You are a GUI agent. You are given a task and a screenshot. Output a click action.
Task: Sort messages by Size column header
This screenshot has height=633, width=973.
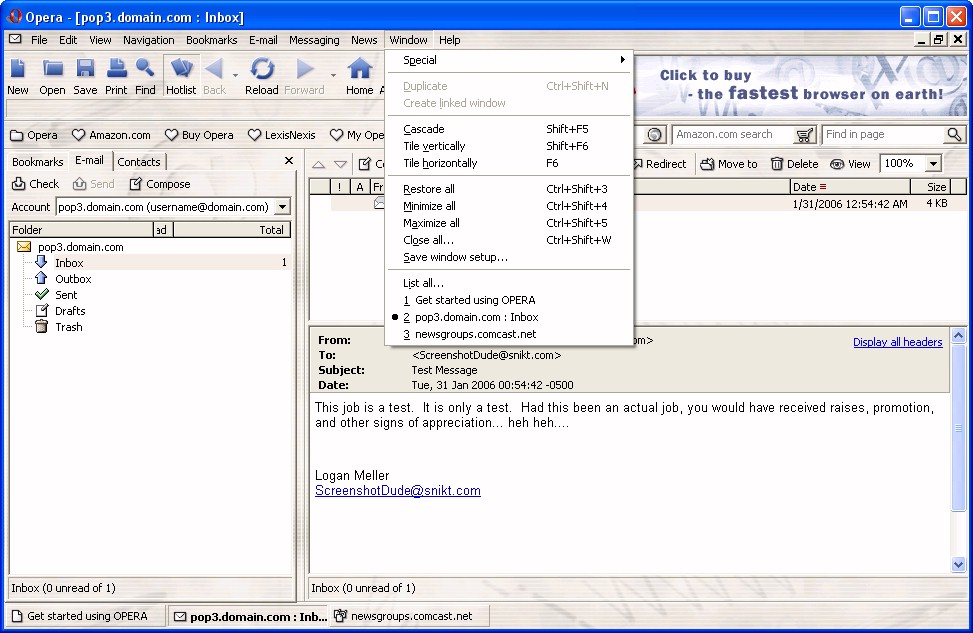(930, 187)
